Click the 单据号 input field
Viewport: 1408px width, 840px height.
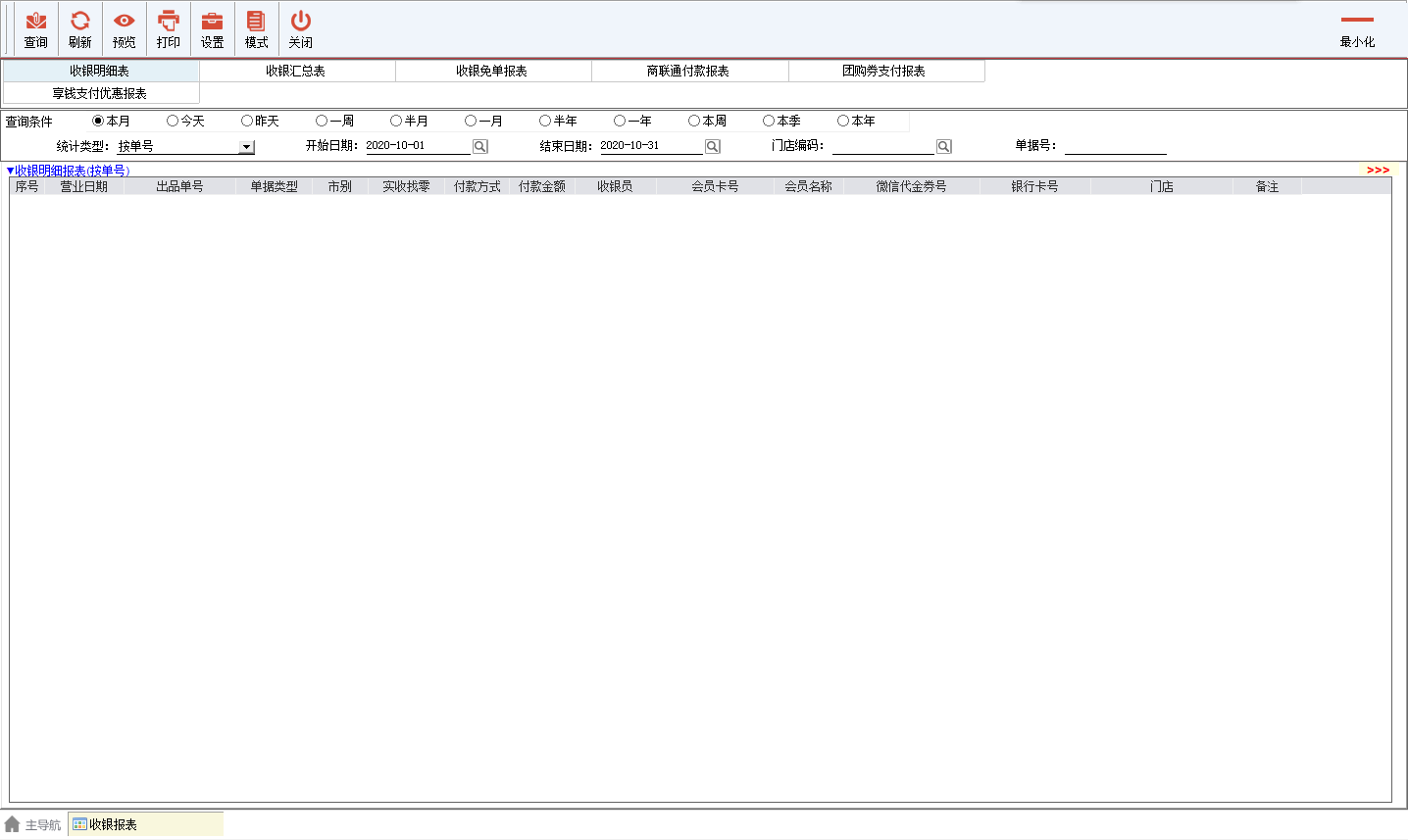click(x=1116, y=146)
